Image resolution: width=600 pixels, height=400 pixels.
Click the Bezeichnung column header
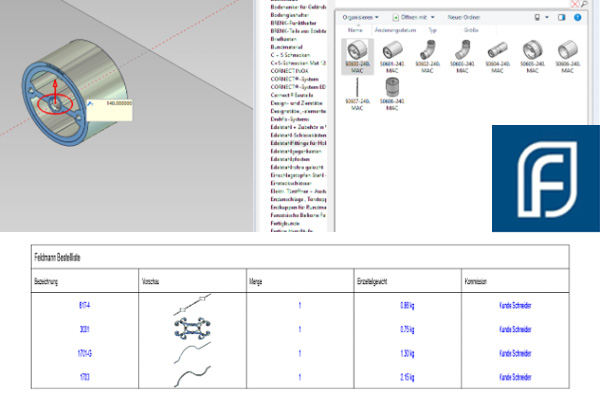tap(46, 282)
